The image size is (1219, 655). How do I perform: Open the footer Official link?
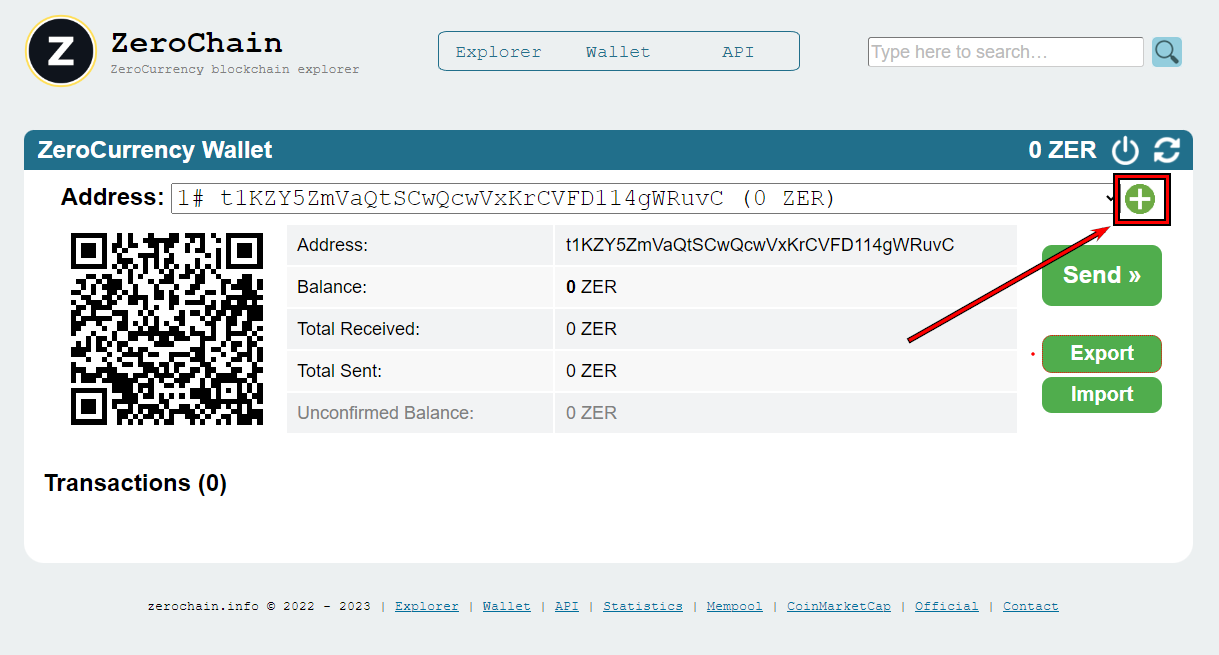(947, 606)
